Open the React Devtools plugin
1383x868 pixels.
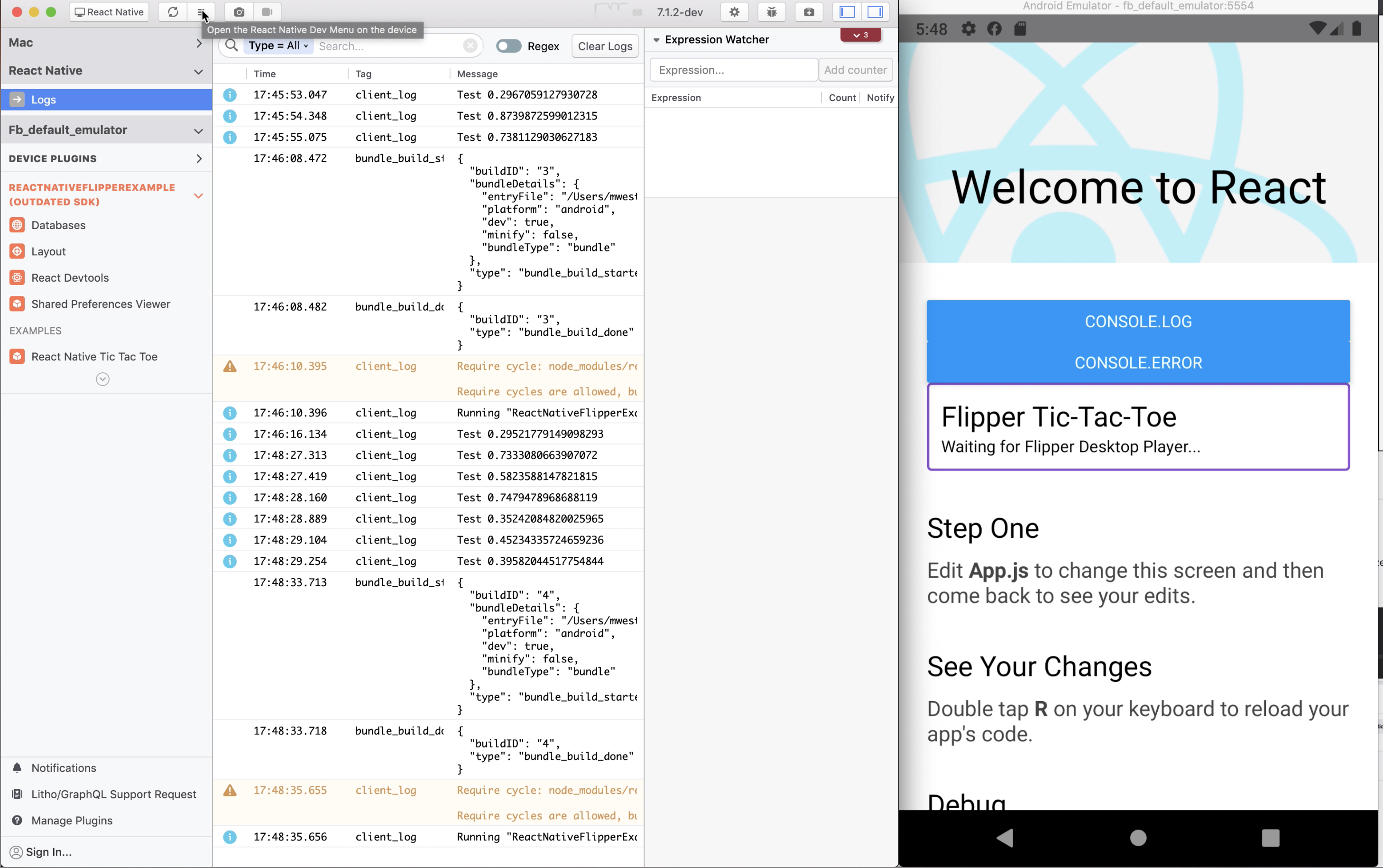(69, 278)
